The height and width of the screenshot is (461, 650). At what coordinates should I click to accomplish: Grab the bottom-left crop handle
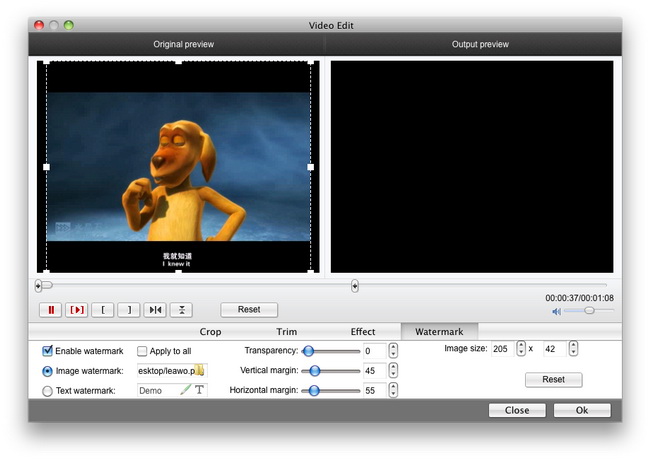46,272
